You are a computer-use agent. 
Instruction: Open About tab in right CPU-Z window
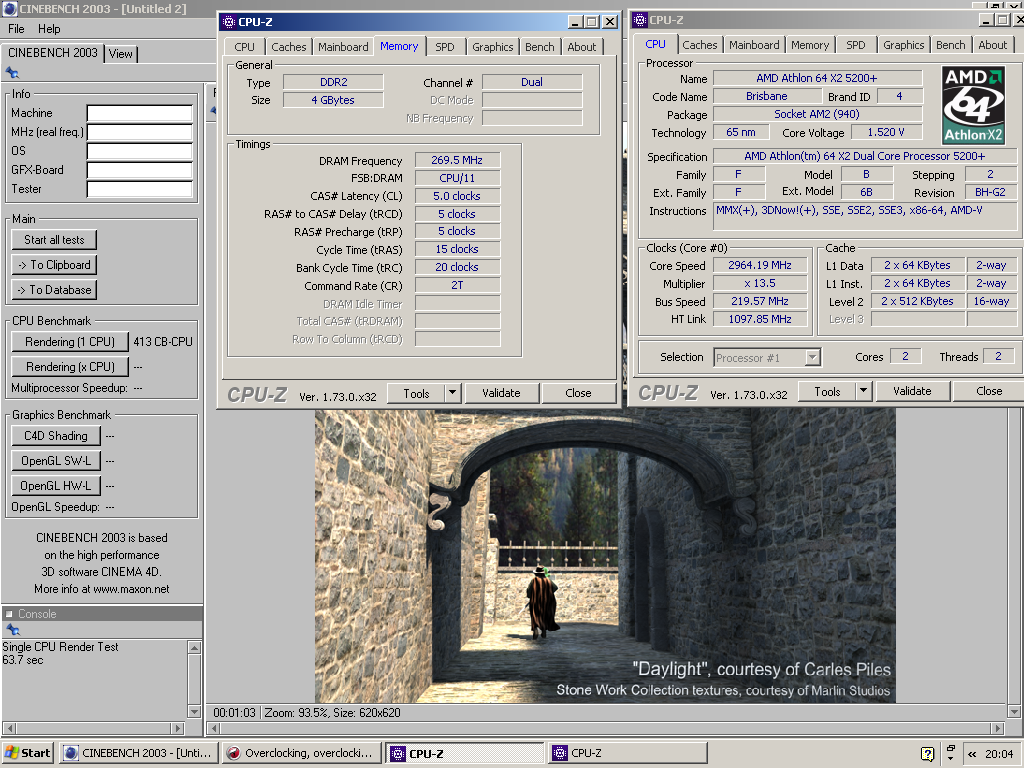click(x=993, y=45)
